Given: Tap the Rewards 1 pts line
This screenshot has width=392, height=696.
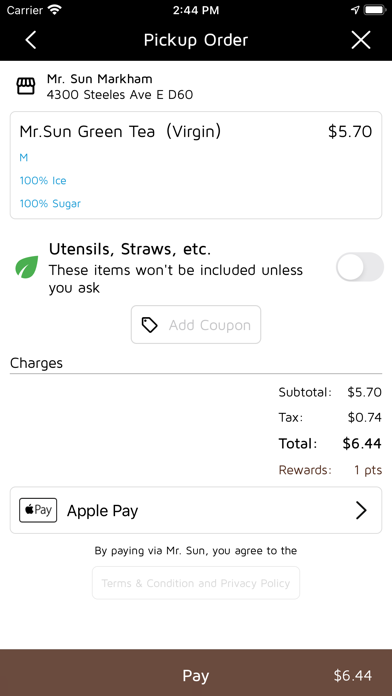Looking at the screenshot, I should point(330,470).
